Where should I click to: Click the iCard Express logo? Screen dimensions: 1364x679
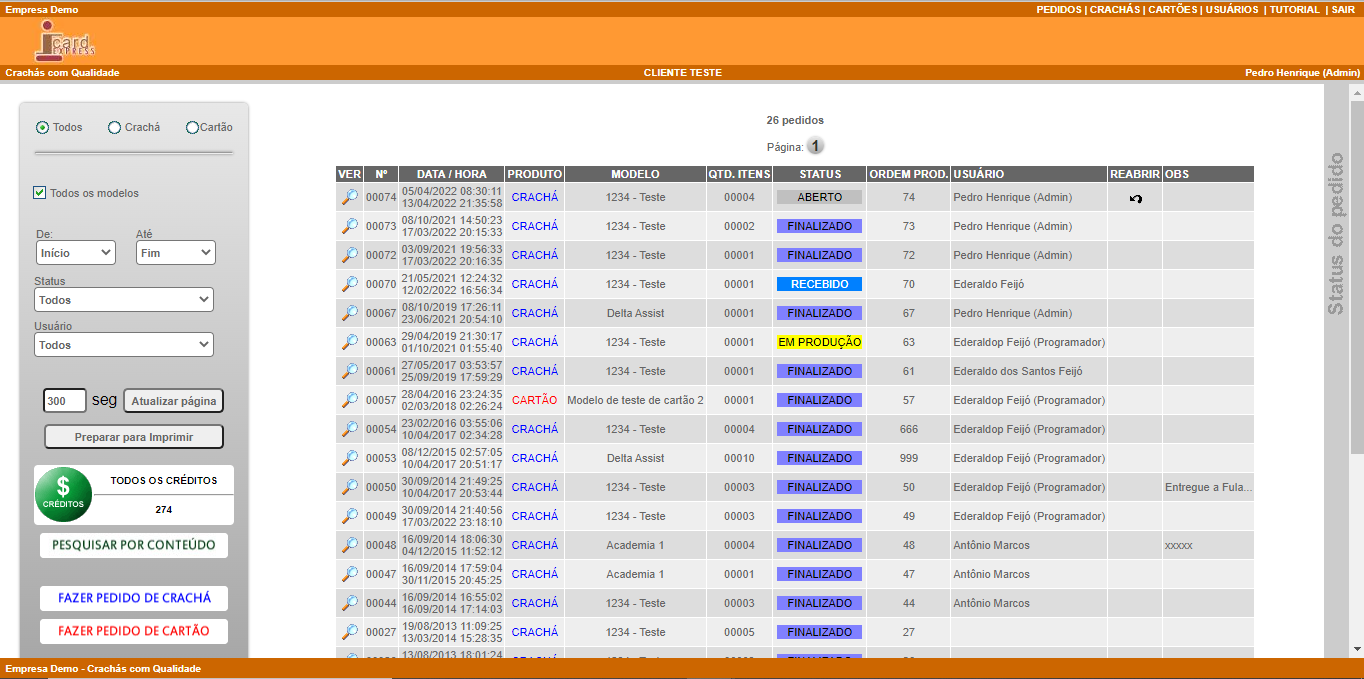(64, 41)
